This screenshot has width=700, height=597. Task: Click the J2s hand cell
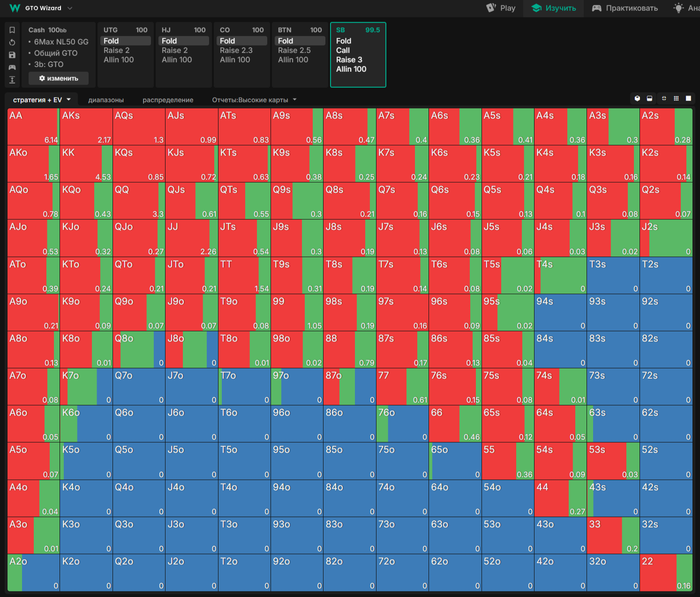tap(665, 238)
